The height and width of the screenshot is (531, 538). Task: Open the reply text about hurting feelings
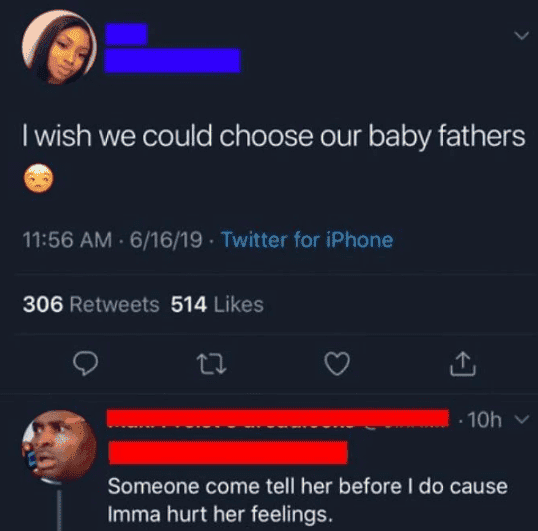[x=307, y=500]
